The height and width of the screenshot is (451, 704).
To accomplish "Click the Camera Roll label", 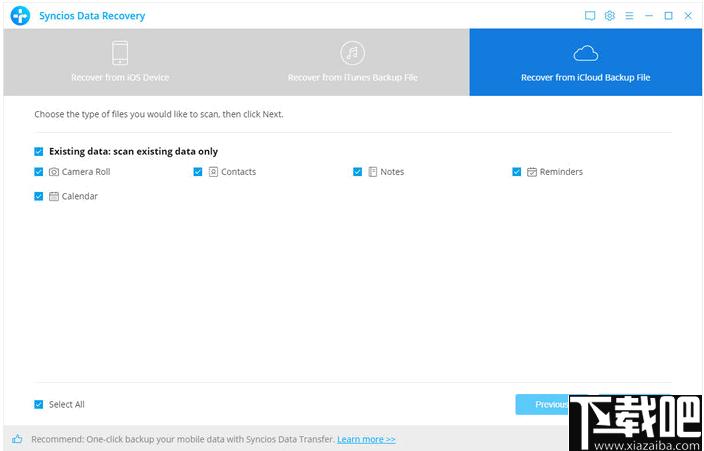I will coord(86,172).
